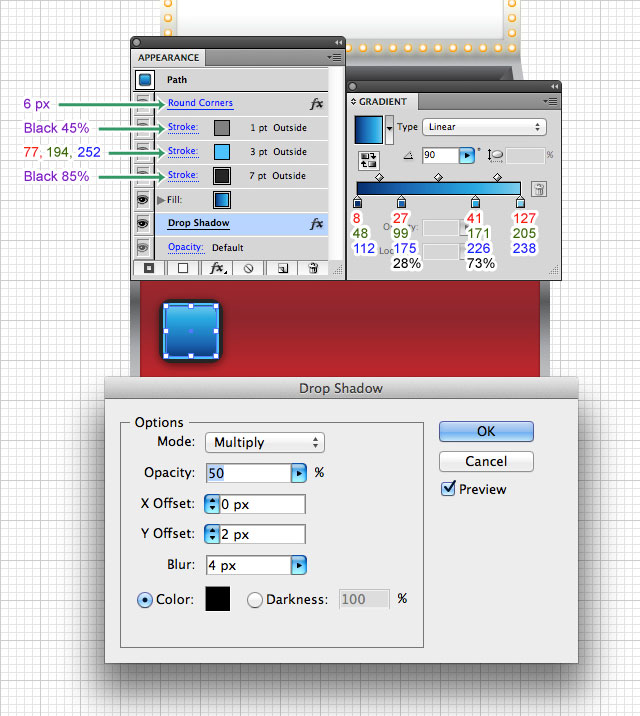
Task: Click the APPEARANCE panel tab
Action: (x=168, y=58)
